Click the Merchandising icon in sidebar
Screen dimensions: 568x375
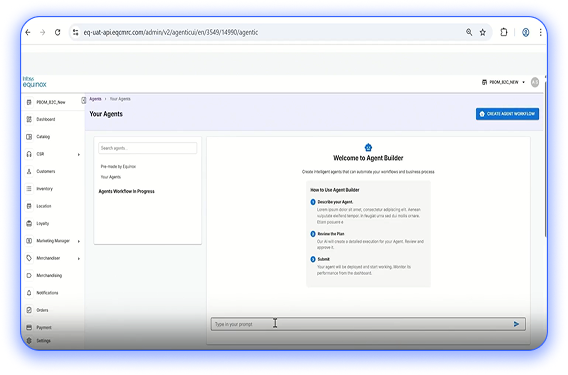click(x=29, y=275)
